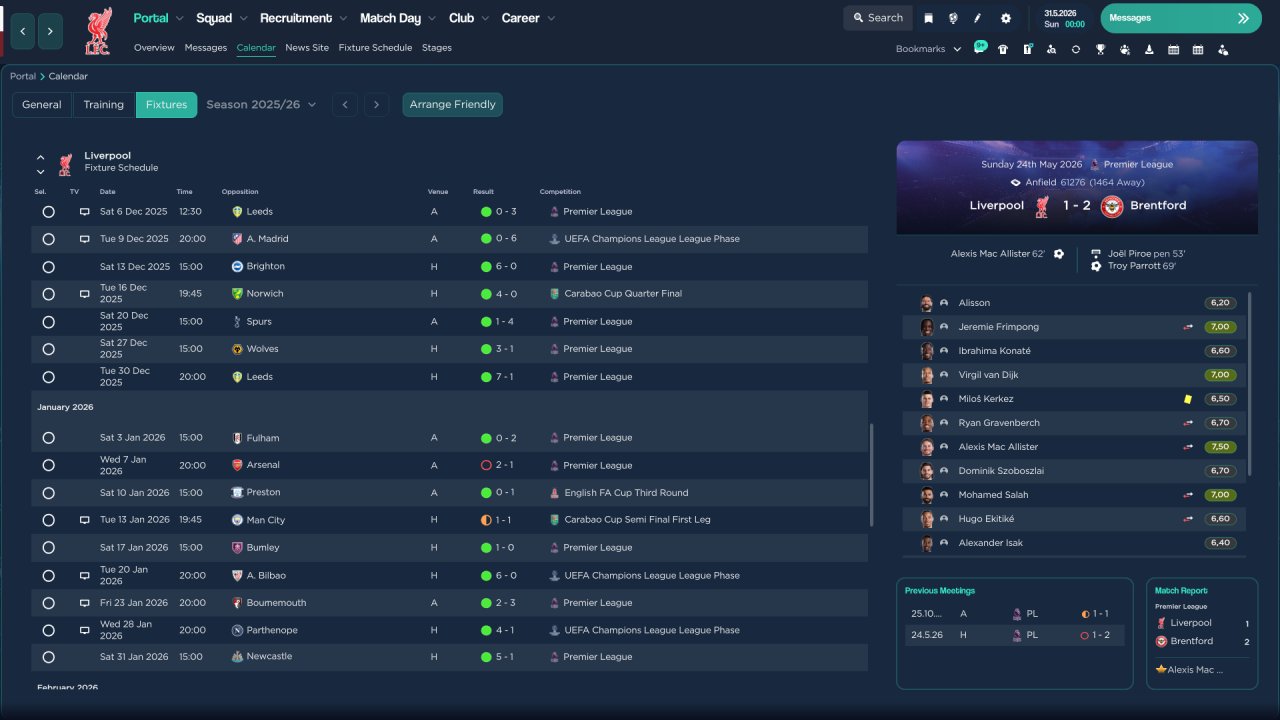Click the fixture list vertical scrollbar
1280x720 pixels.
[871, 475]
